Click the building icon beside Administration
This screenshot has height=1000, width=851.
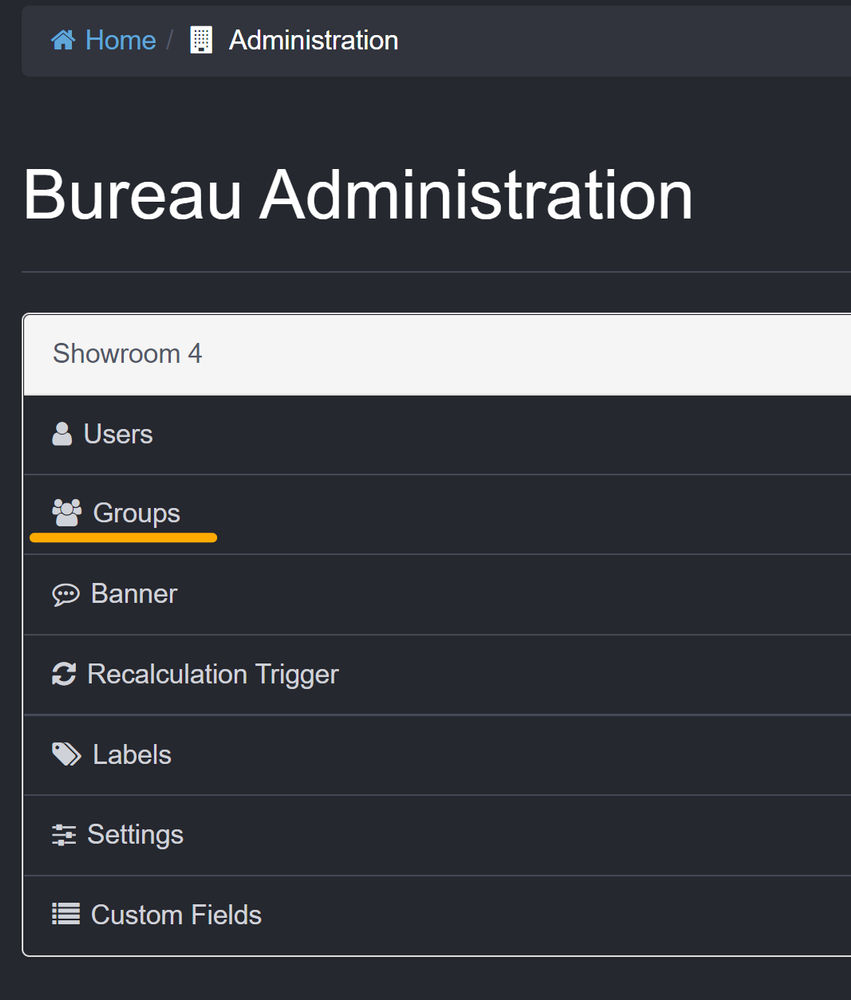[x=201, y=40]
